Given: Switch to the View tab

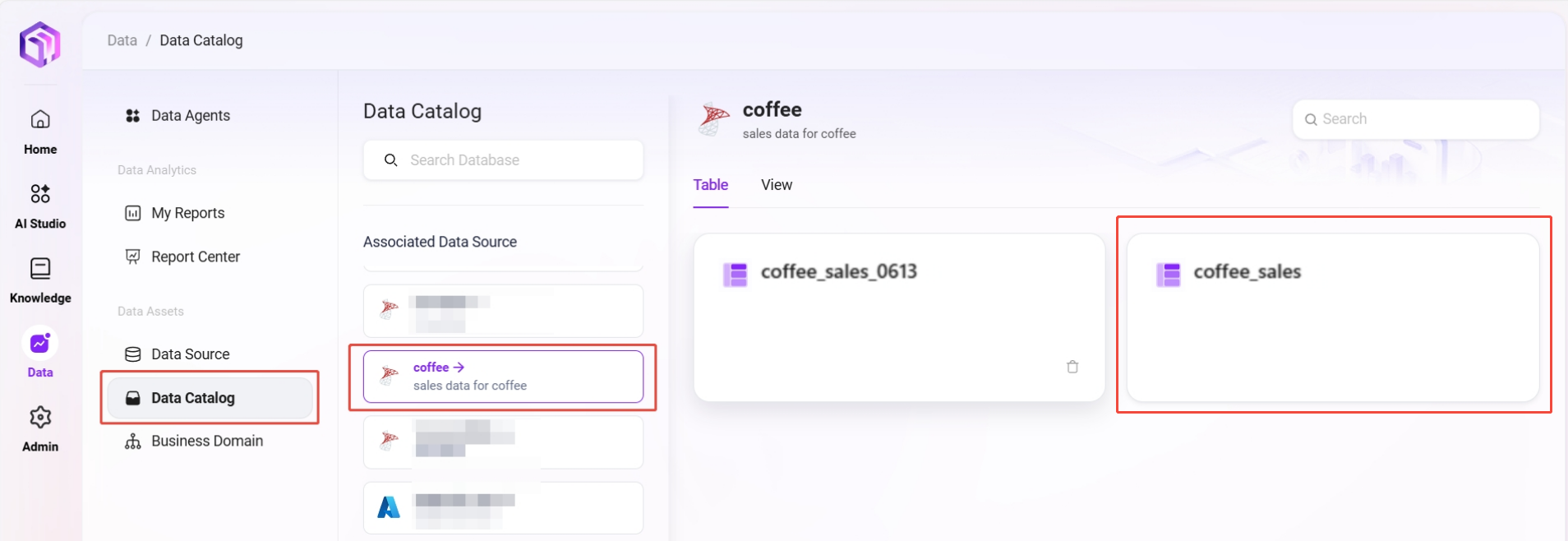Looking at the screenshot, I should [x=776, y=185].
